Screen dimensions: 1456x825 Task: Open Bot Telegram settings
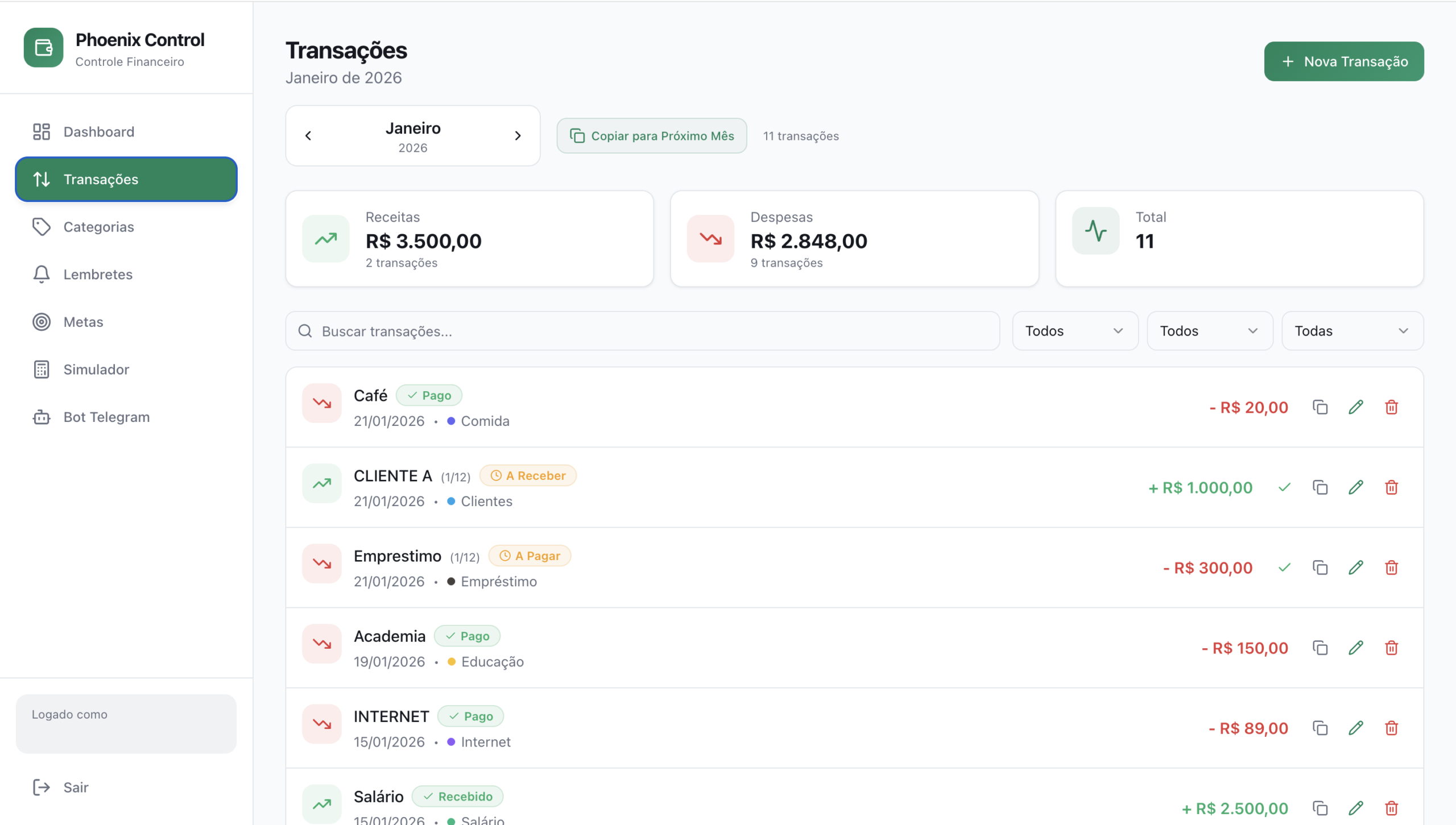pos(126,417)
